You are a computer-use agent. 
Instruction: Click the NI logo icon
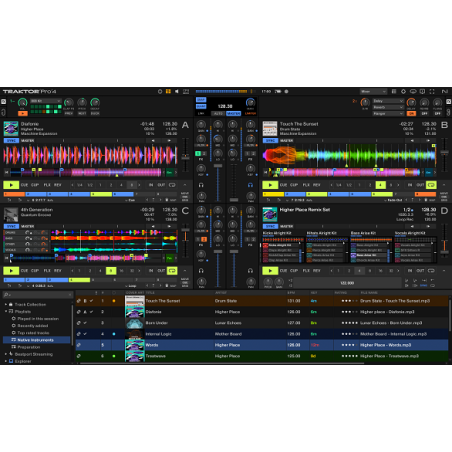[x=445, y=91]
